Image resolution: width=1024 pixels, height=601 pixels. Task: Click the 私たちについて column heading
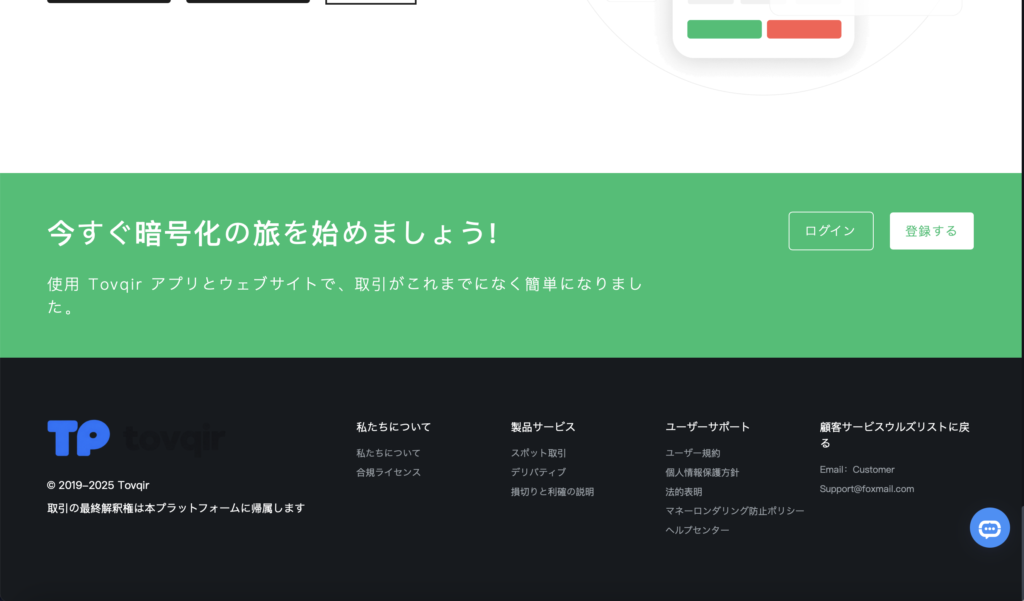pos(393,427)
